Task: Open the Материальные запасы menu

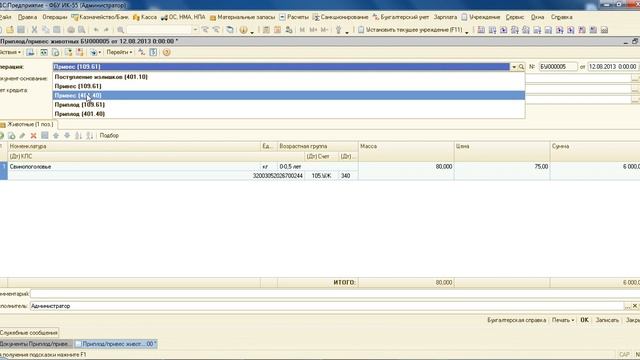Action: 242,17
